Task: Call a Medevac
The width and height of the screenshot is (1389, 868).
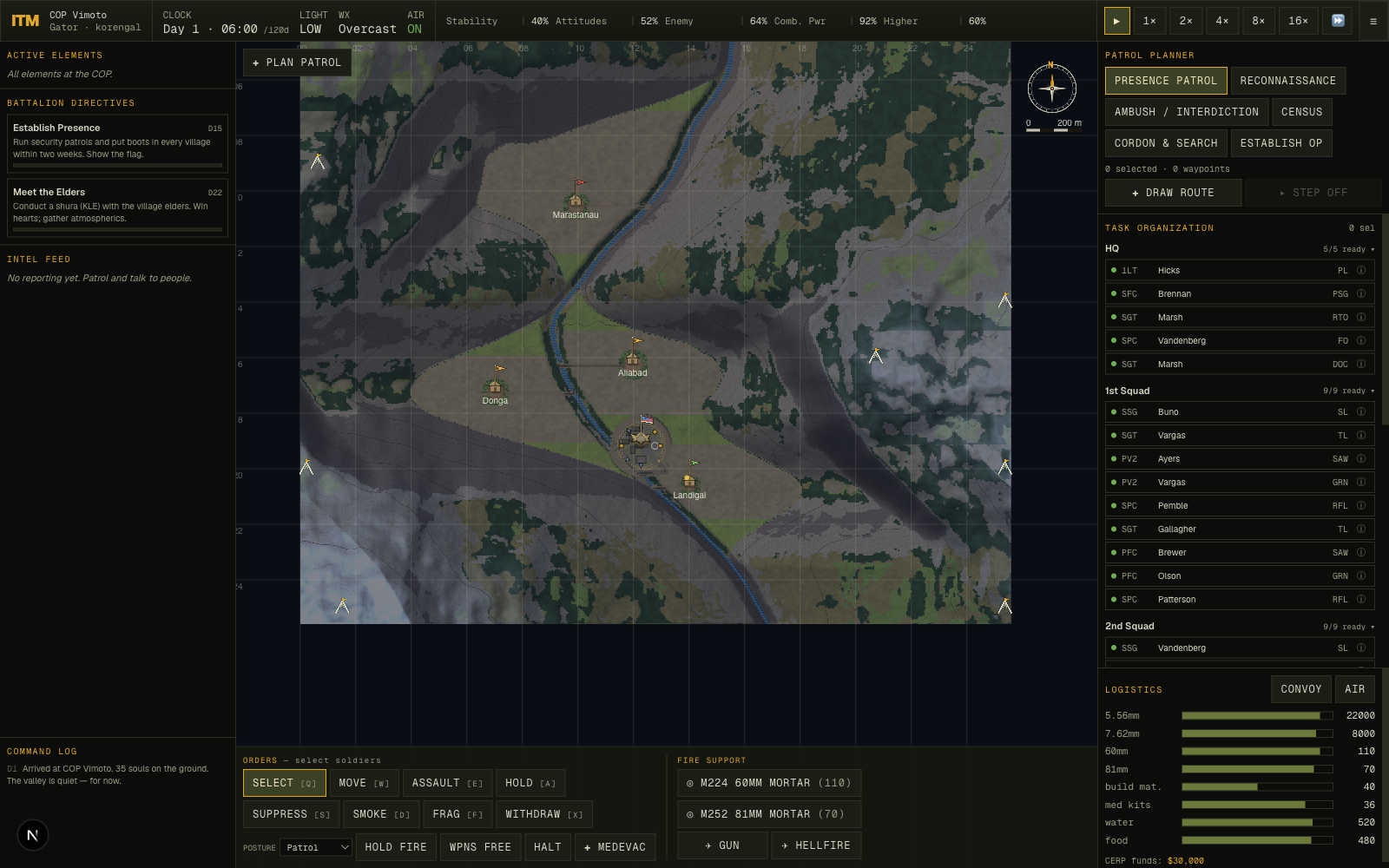Action: point(616,847)
